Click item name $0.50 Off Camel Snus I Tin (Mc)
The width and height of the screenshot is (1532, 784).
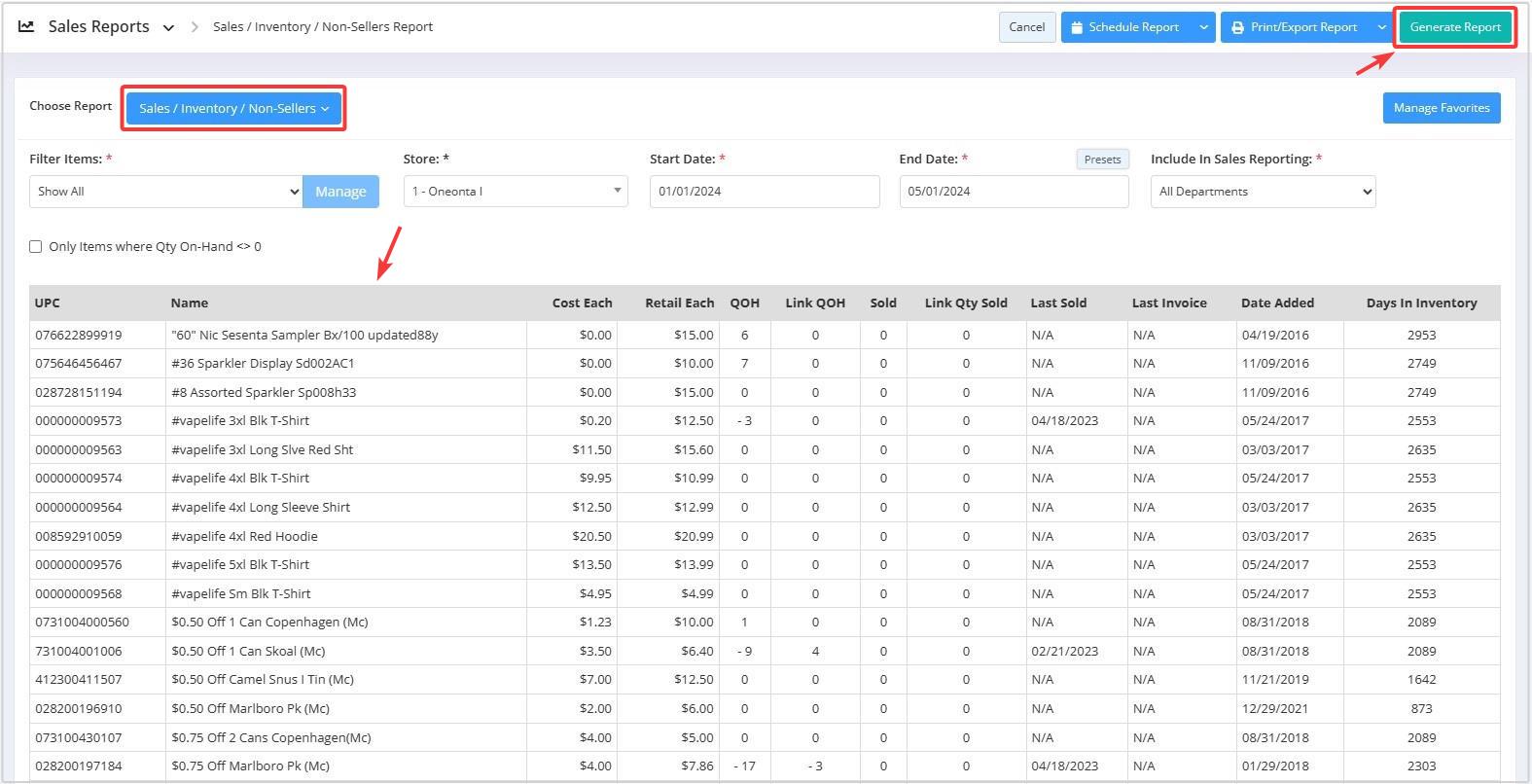(x=263, y=680)
